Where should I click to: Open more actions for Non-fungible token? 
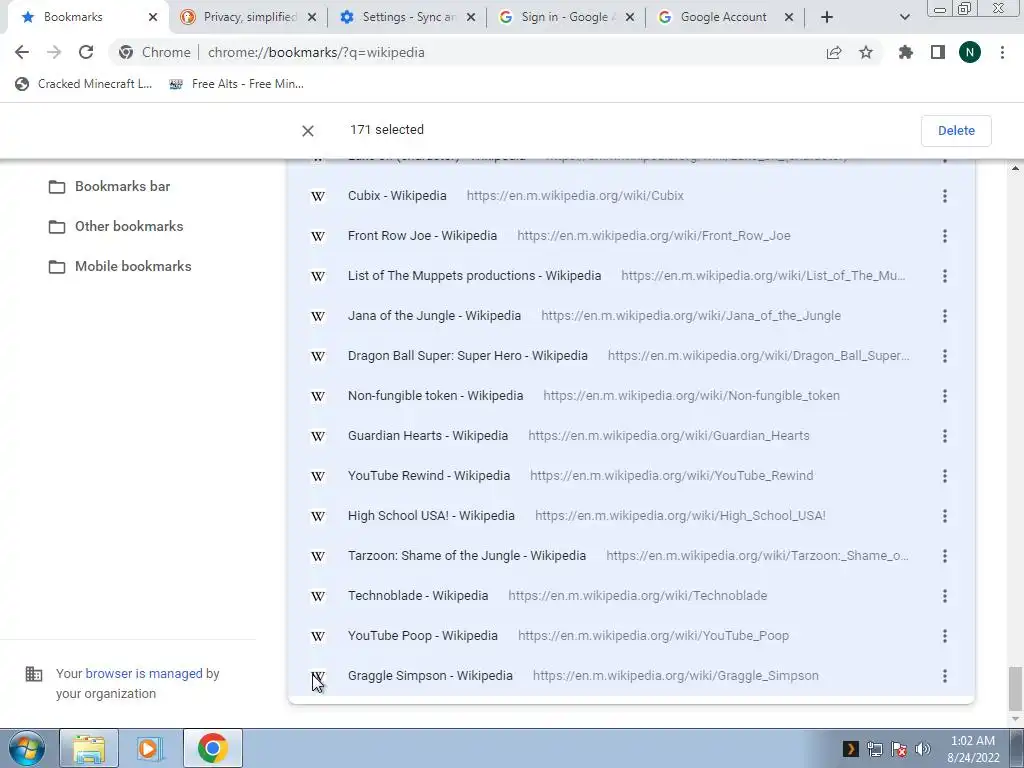[944, 396]
